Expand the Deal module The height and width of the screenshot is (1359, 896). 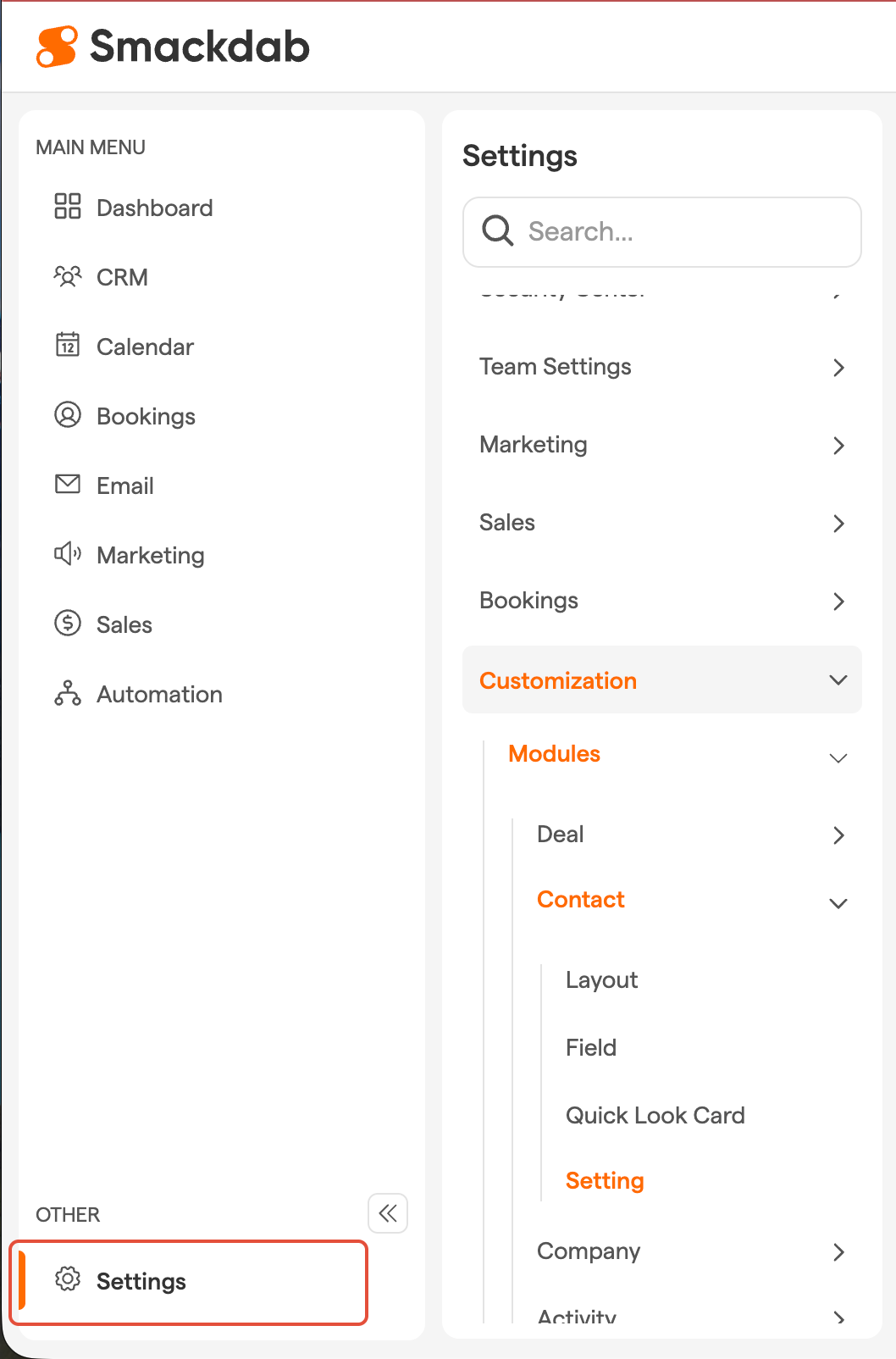click(x=838, y=835)
